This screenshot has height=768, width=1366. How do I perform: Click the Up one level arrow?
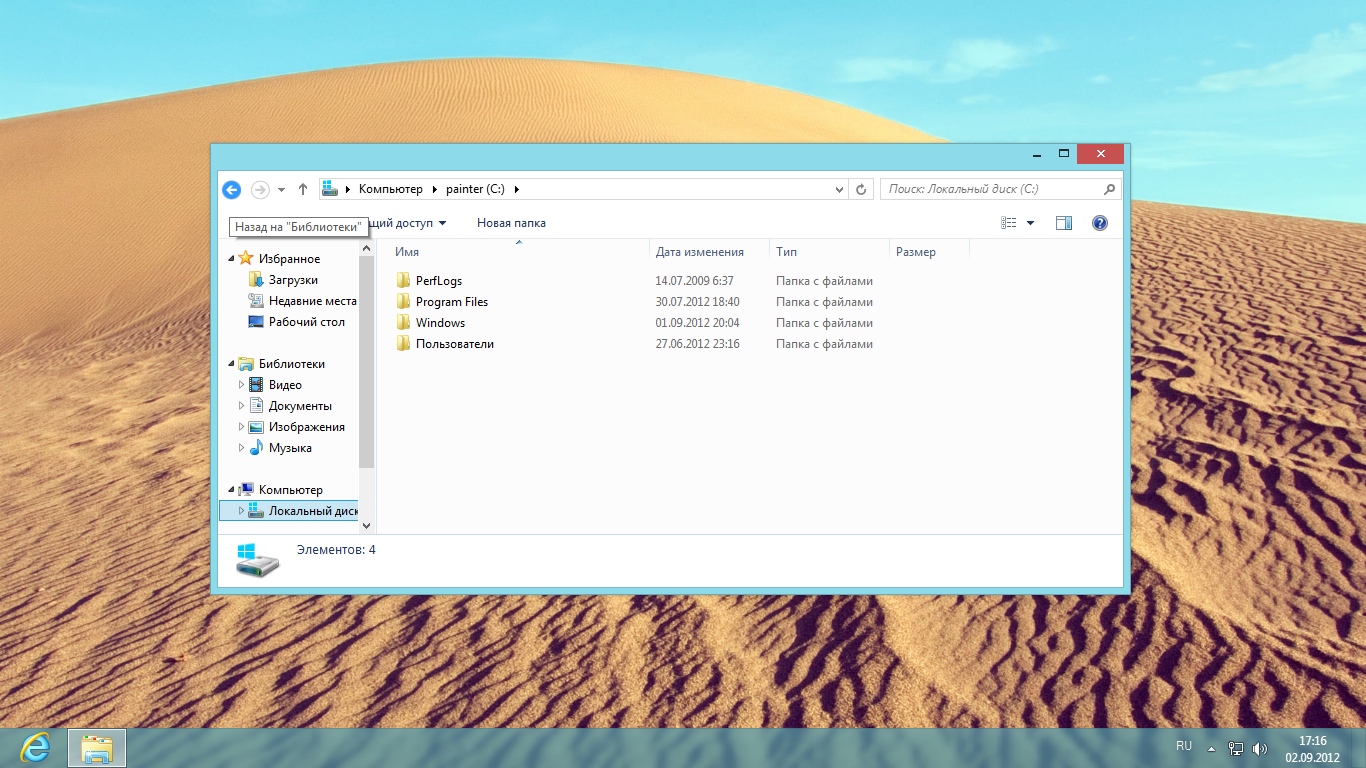303,189
